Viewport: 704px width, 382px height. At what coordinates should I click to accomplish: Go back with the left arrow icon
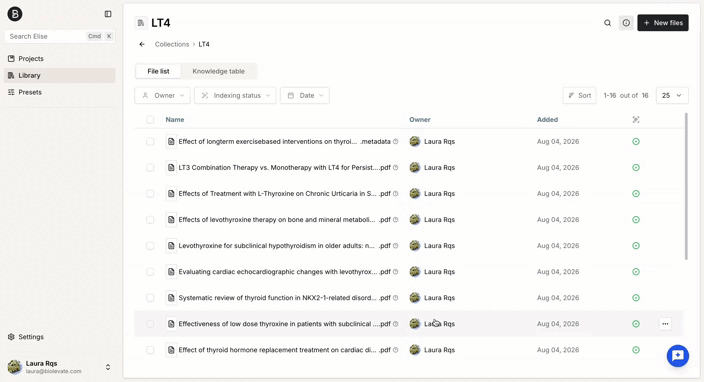(x=142, y=44)
